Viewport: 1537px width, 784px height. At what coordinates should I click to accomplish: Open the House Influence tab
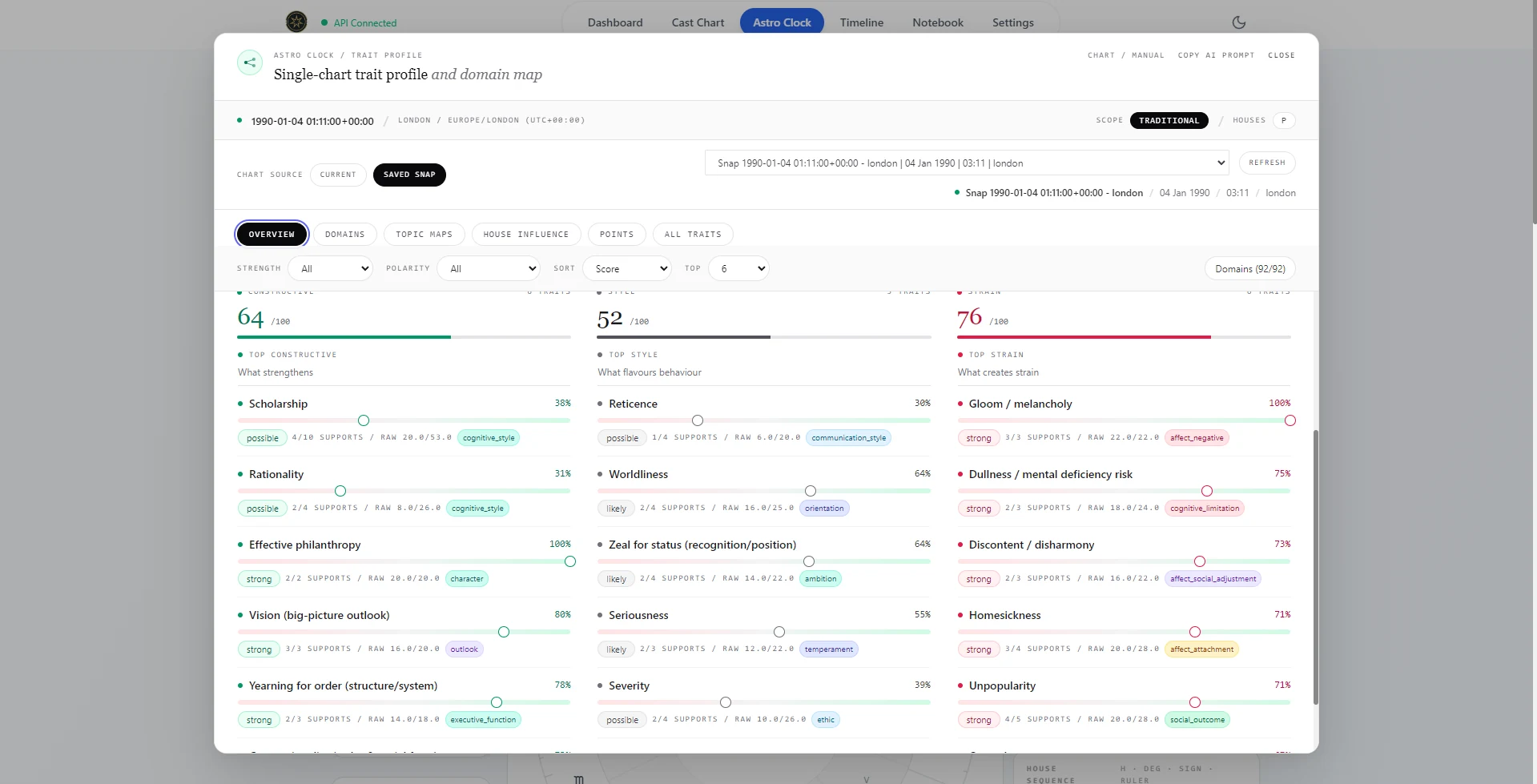(x=526, y=234)
